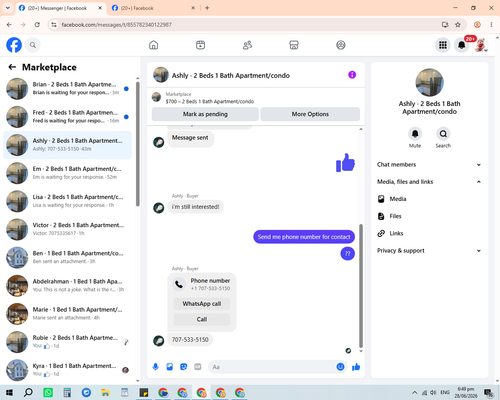The image size is (500, 400).
Task: Open the Windows Start menu
Action: (x=9, y=393)
